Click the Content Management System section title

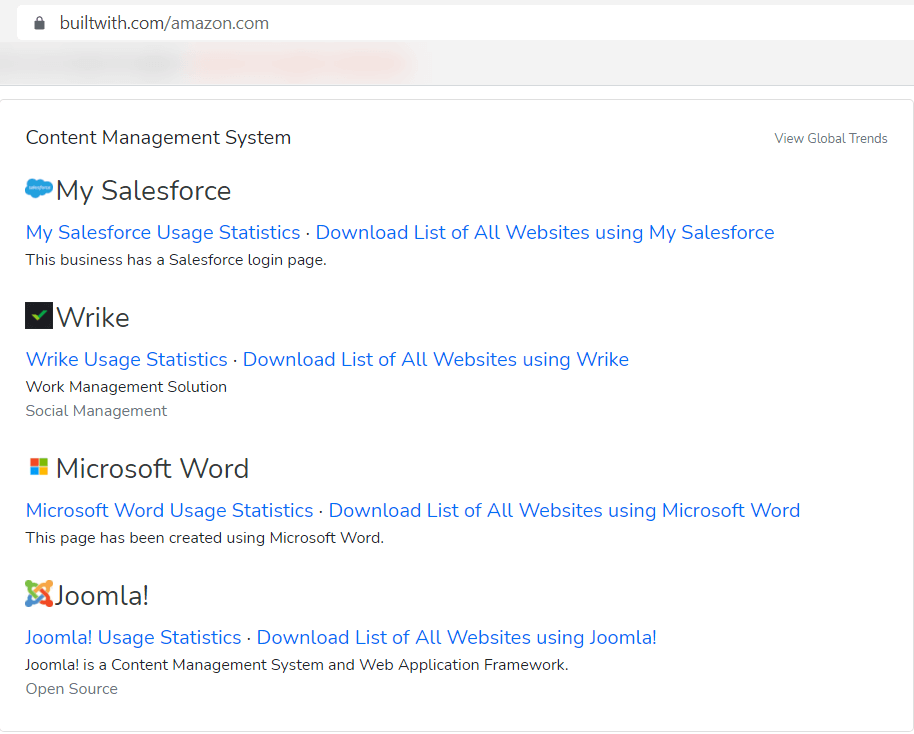coord(159,138)
